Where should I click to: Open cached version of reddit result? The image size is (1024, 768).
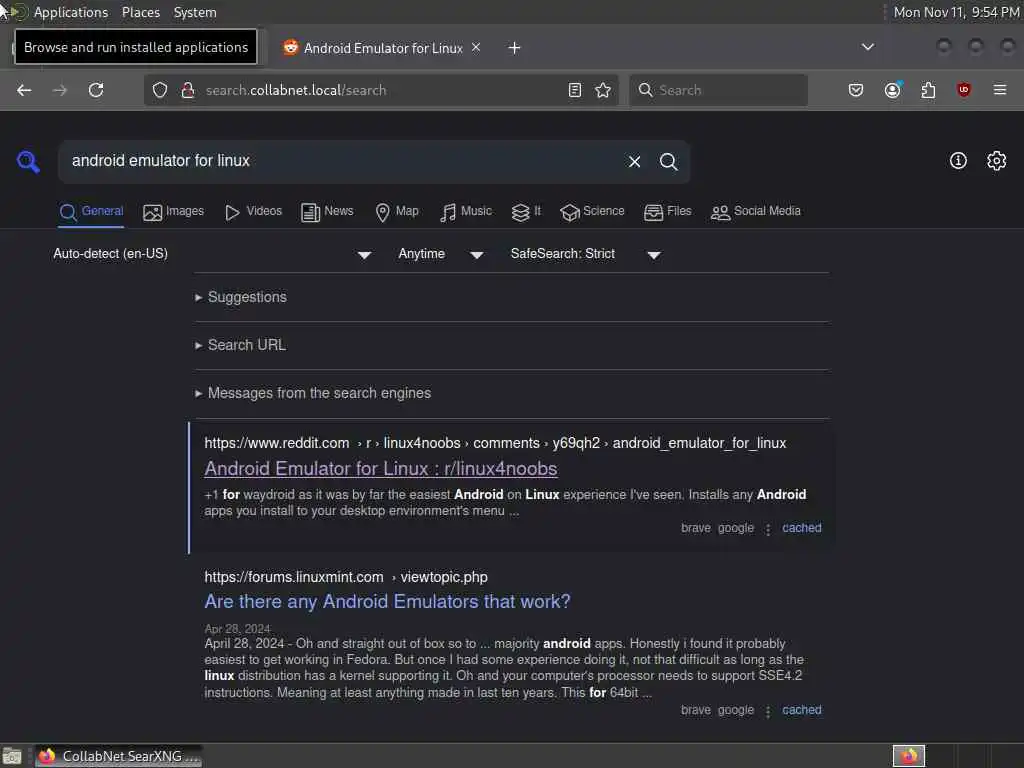coord(802,528)
